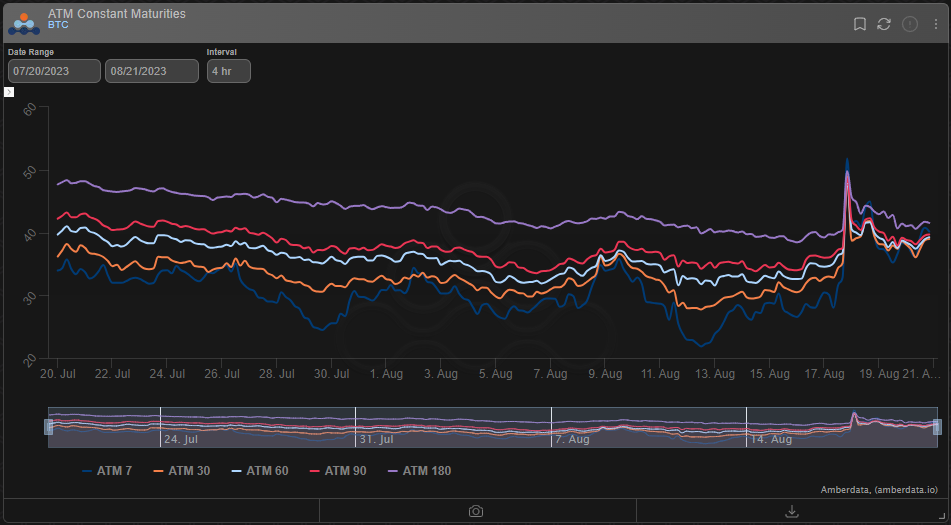
Task: Click the navigator at 31. Jul
Action: 376,439
